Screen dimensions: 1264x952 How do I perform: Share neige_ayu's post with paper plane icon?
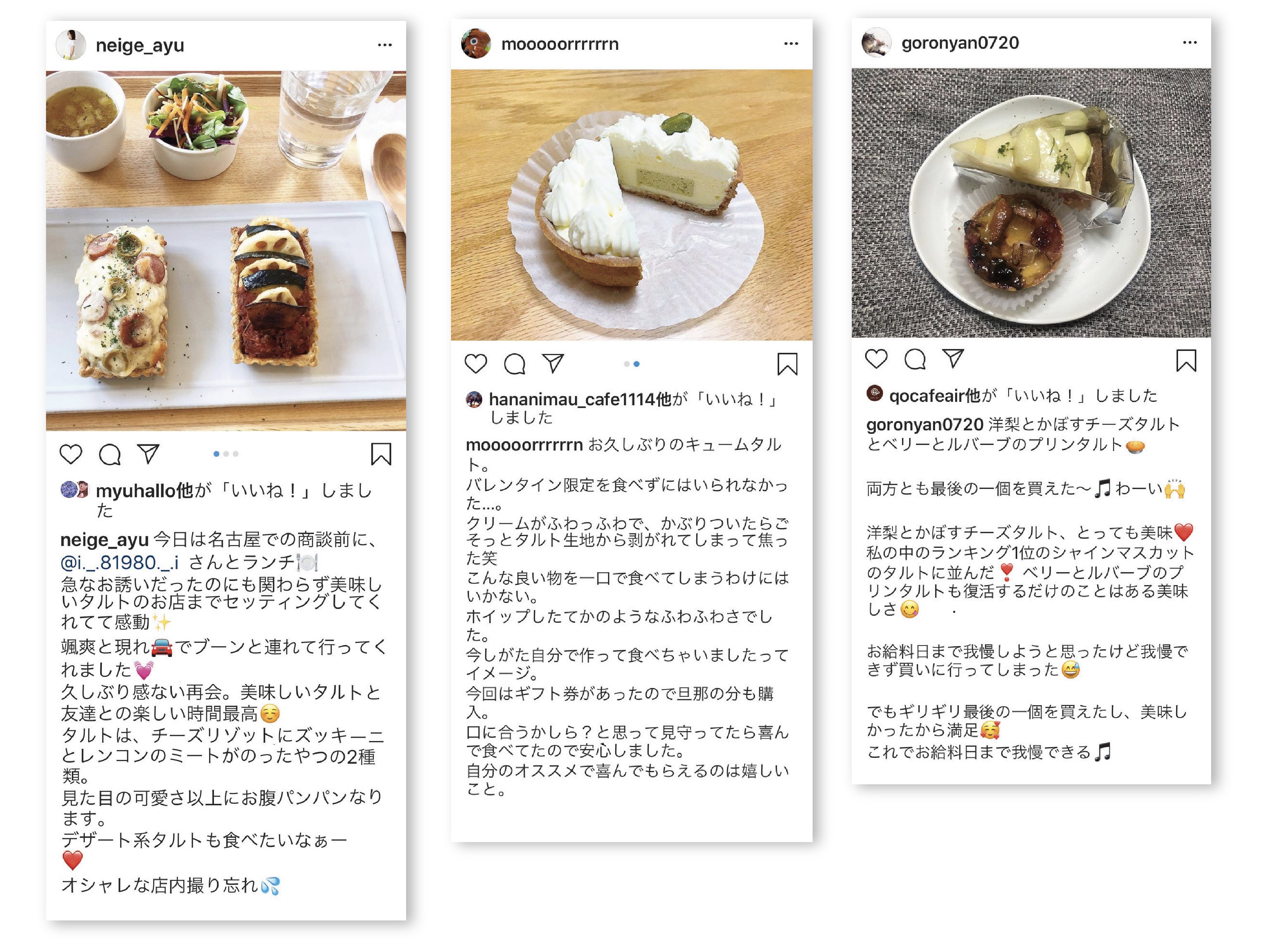(x=148, y=454)
